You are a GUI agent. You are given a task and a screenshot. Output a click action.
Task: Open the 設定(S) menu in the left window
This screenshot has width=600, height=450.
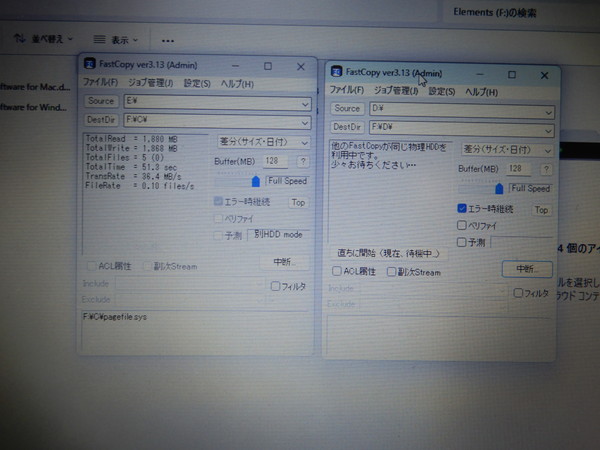(197, 83)
